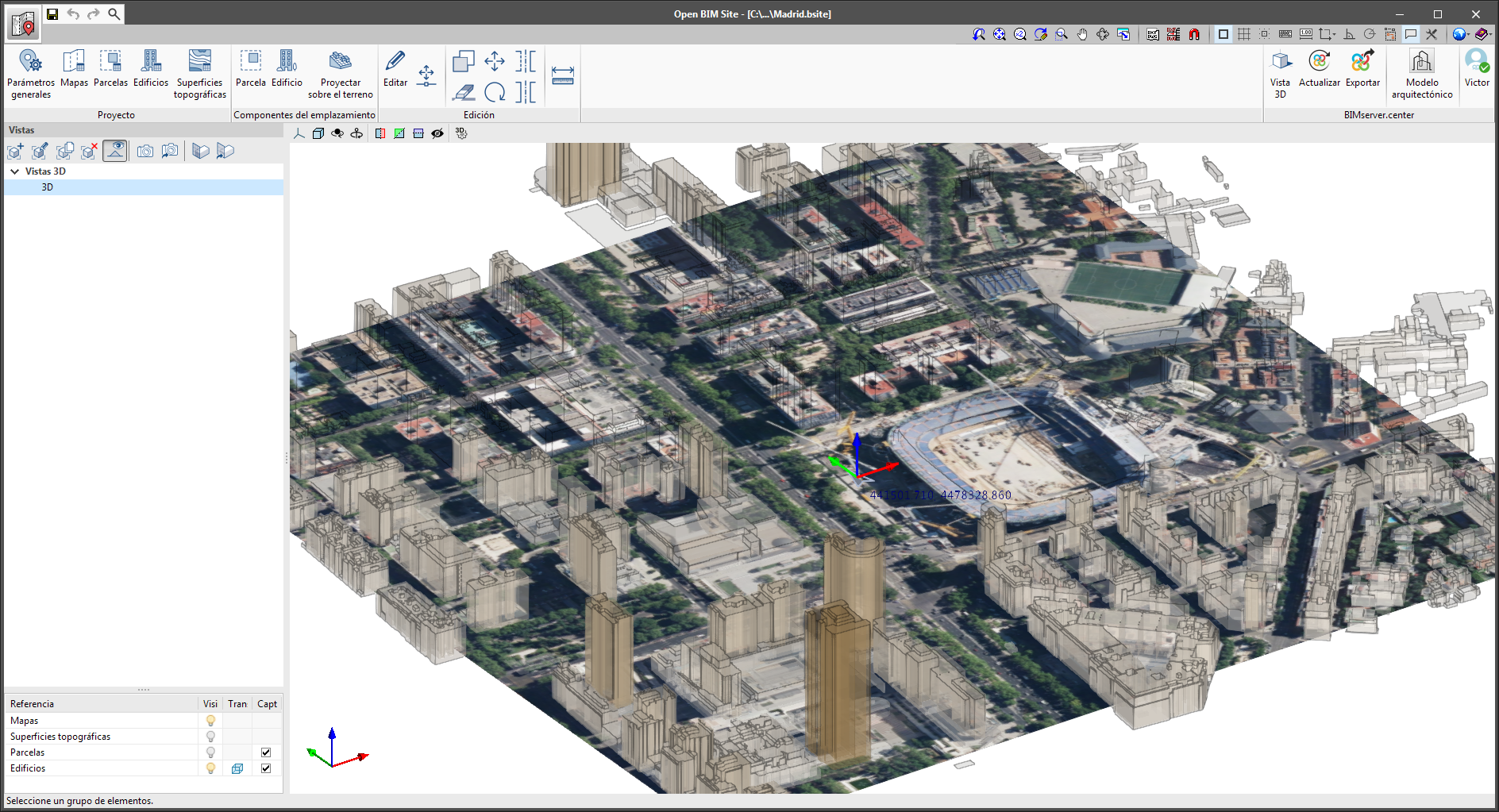Choose the Editar pencil tool
Viewport: 1499px width, 812px height.
pos(395,69)
